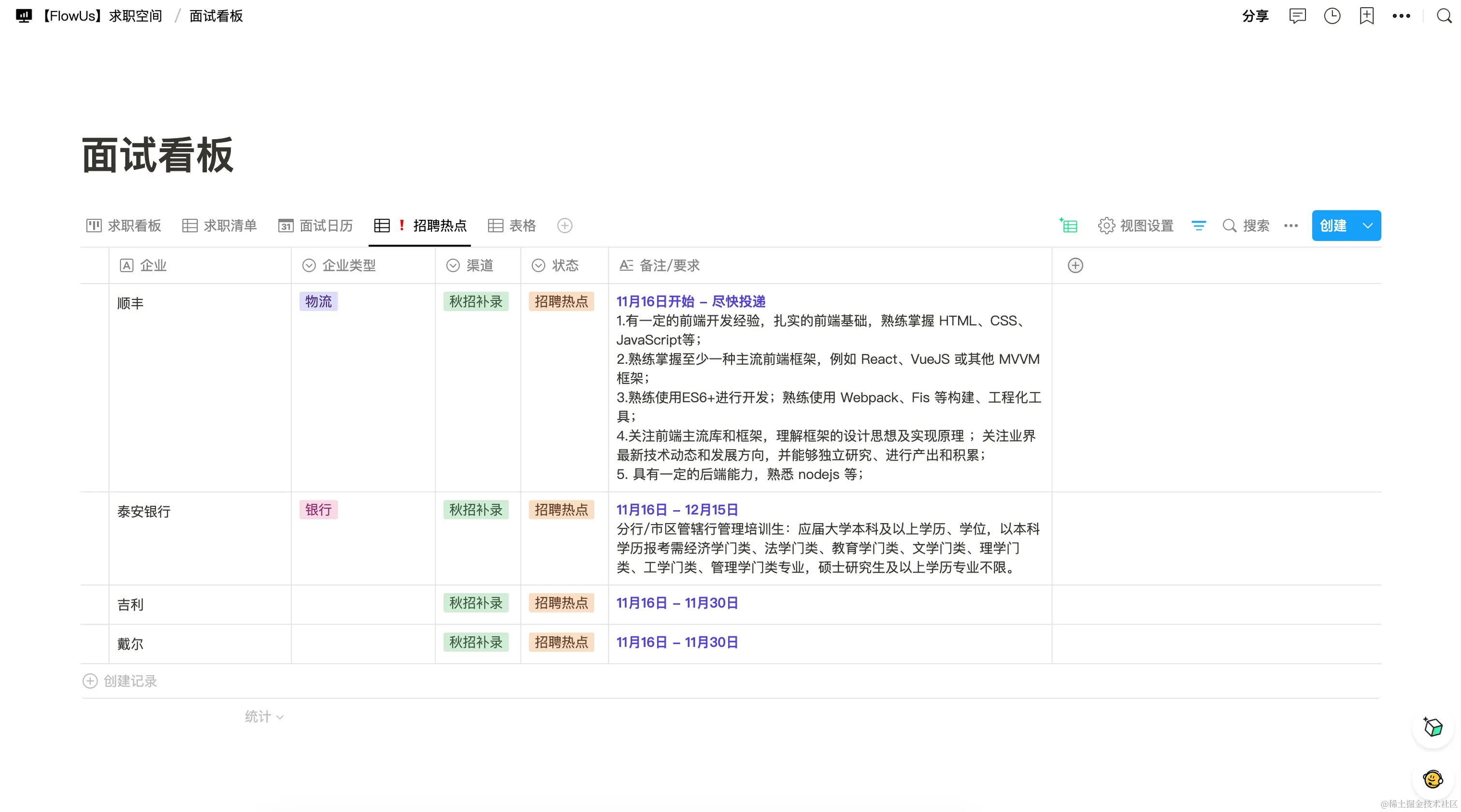The width and height of the screenshot is (1461, 812).
Task: Add a new column with plus icon
Action: click(x=1075, y=265)
